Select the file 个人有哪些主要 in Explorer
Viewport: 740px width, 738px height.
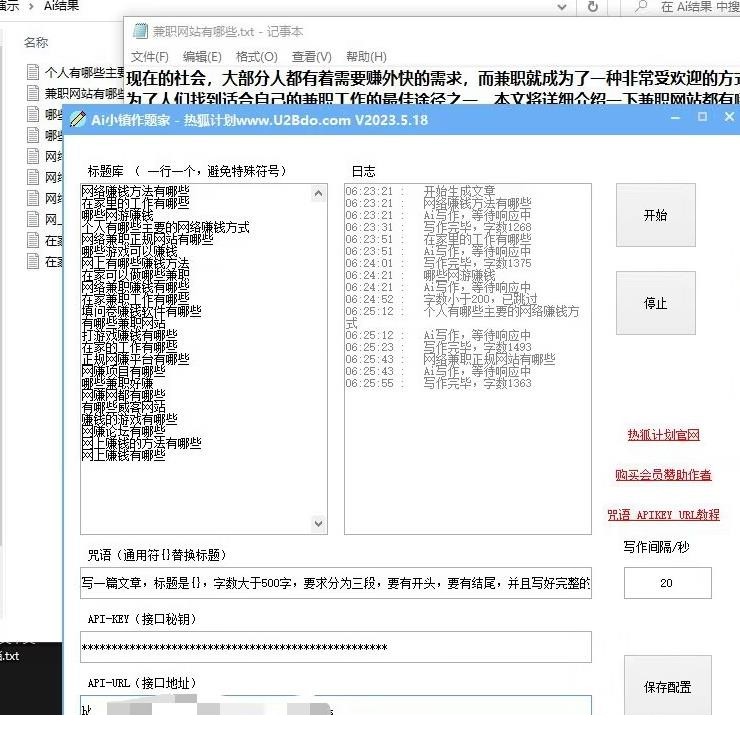pos(76,73)
